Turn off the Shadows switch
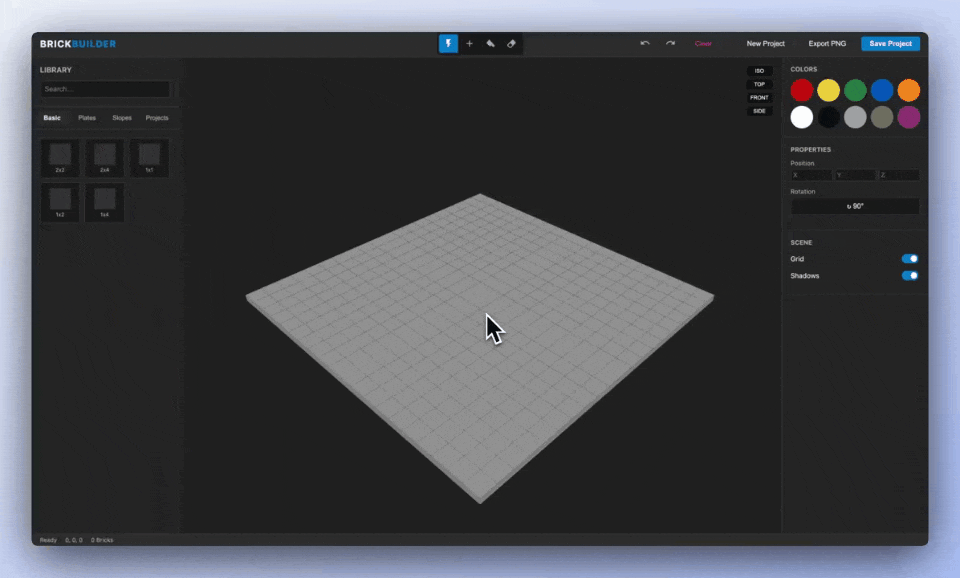This screenshot has height=578, width=960. 909,276
